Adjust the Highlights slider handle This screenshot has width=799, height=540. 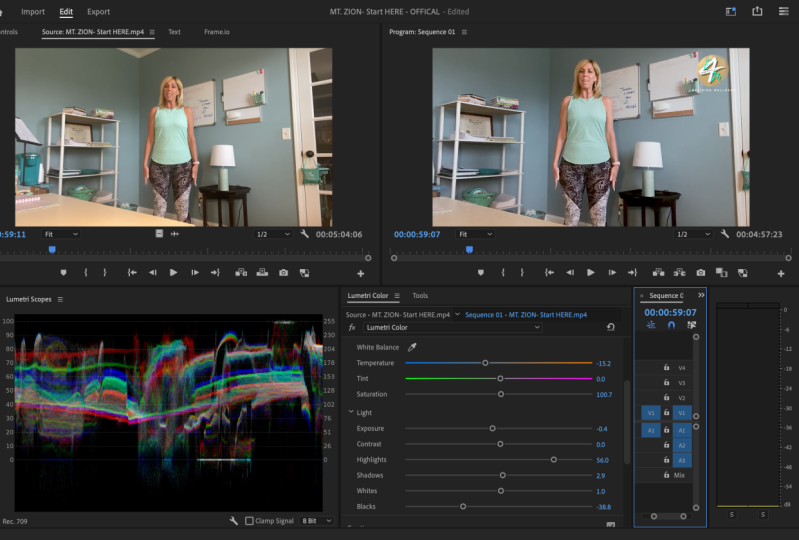(553, 460)
